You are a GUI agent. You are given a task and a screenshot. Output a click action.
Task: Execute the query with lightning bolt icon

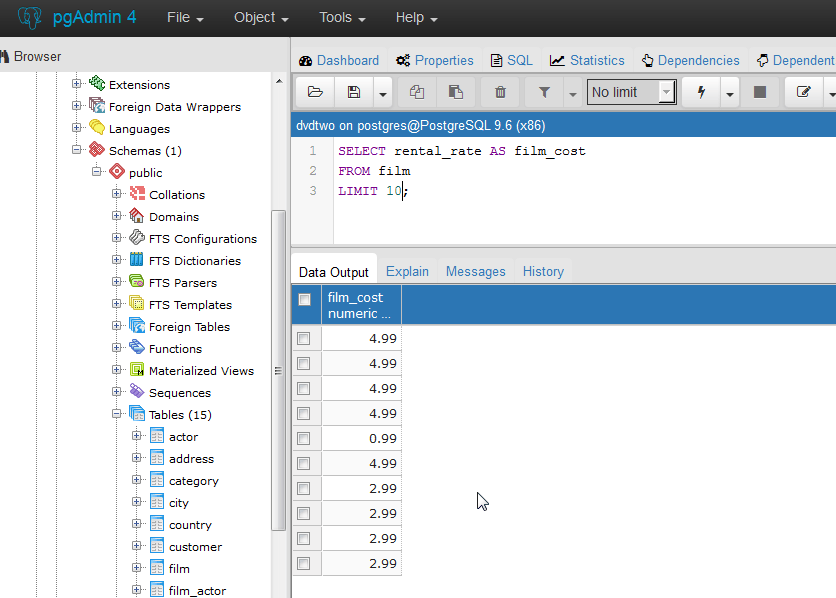click(701, 92)
